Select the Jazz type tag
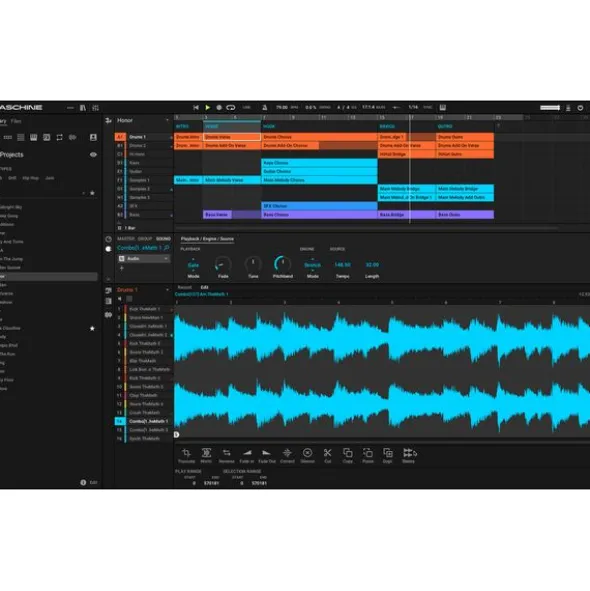This screenshot has height=591, width=590. point(50,178)
